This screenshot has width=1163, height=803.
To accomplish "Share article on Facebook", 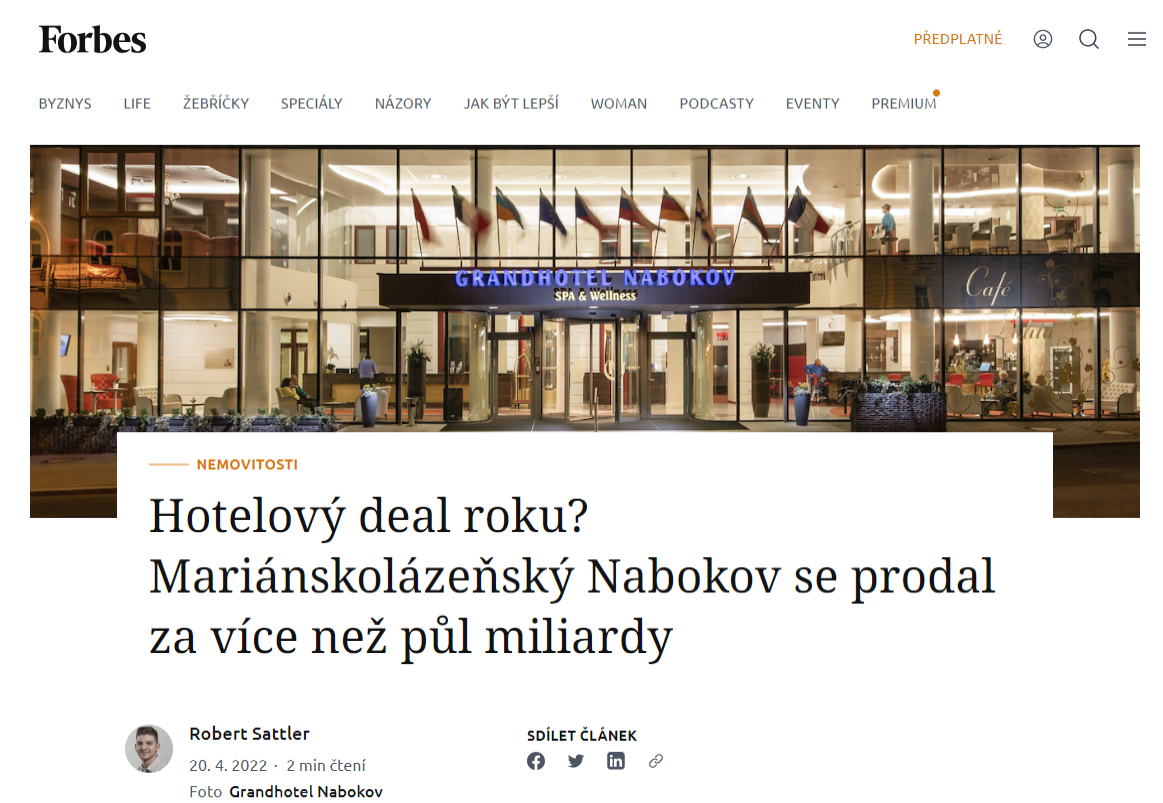I will (x=536, y=761).
